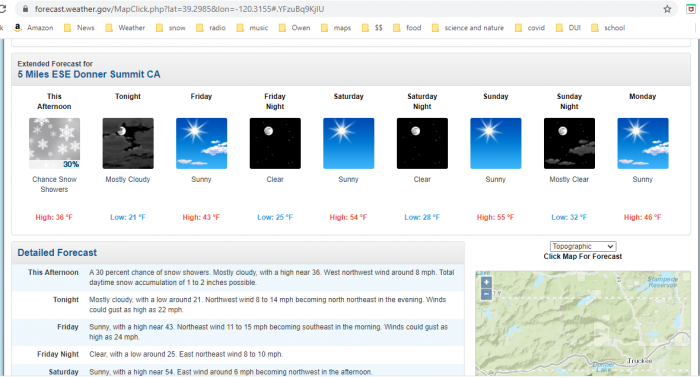Click the Friday sunny forecast icon
The width and height of the screenshot is (700, 378).
(201, 143)
